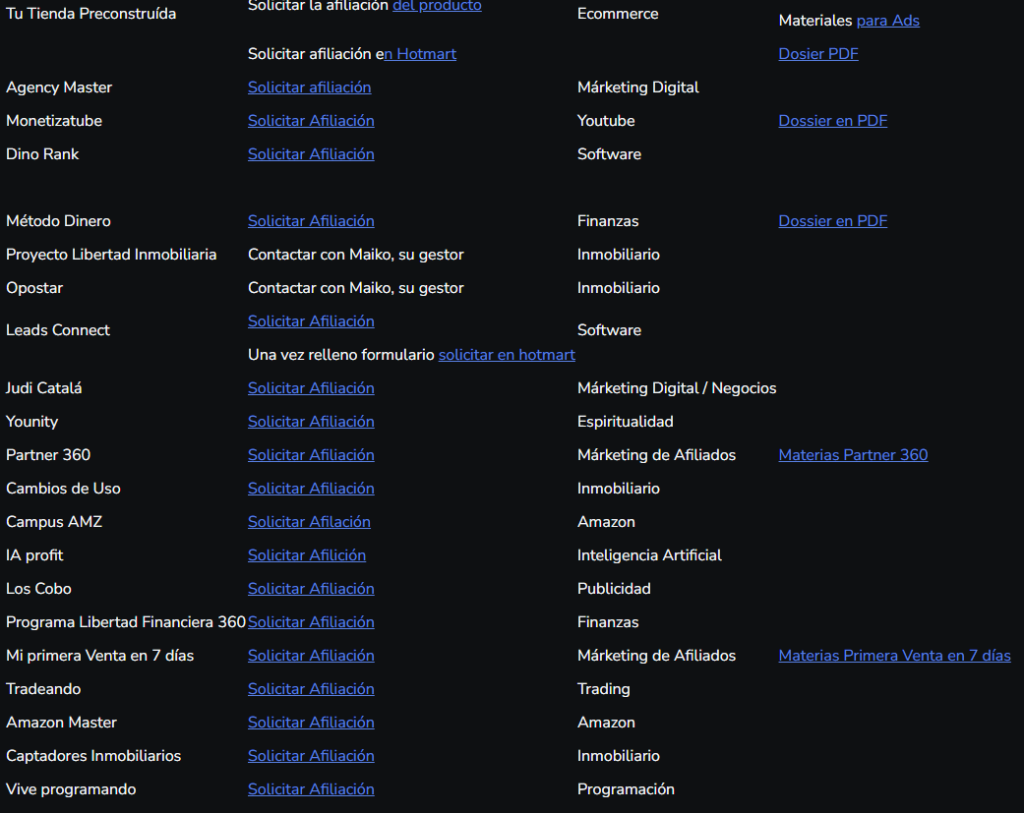Click Solicitar Afiliación in the Dino Rank row
The width and height of the screenshot is (1024, 813).
(311, 154)
